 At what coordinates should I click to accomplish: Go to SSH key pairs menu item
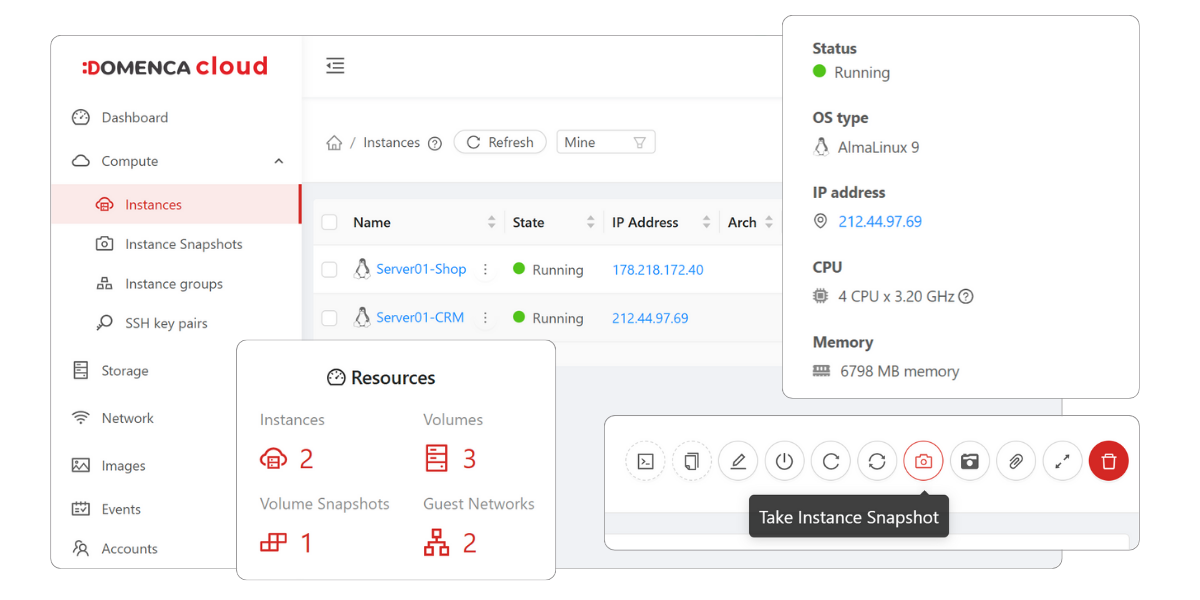click(166, 323)
